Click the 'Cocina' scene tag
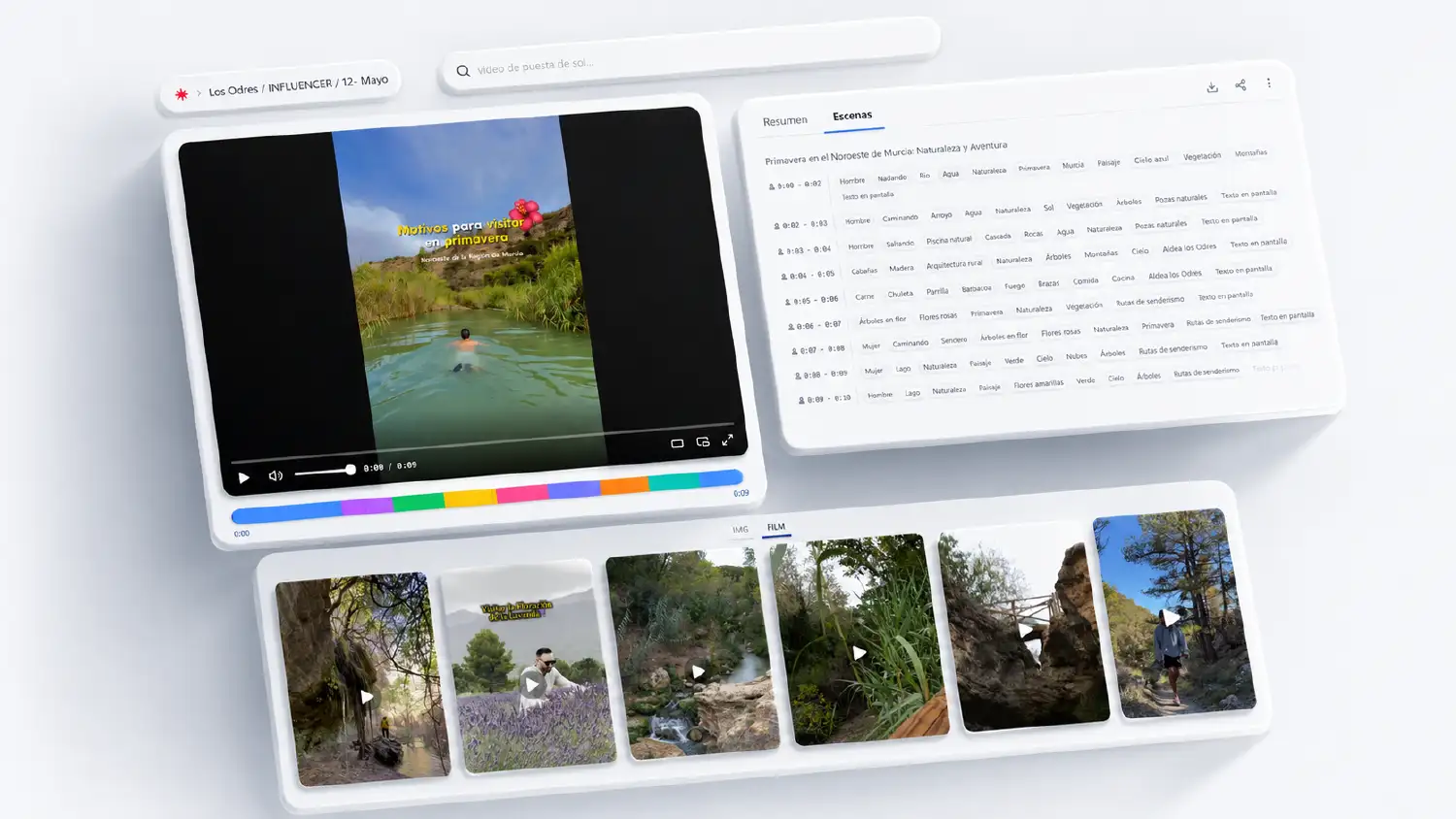 [1123, 278]
